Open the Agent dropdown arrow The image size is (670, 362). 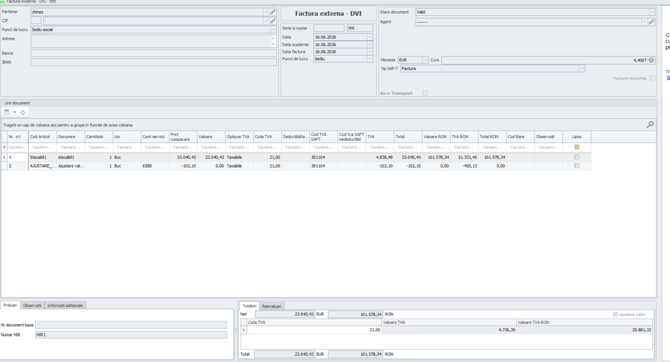tap(644, 22)
